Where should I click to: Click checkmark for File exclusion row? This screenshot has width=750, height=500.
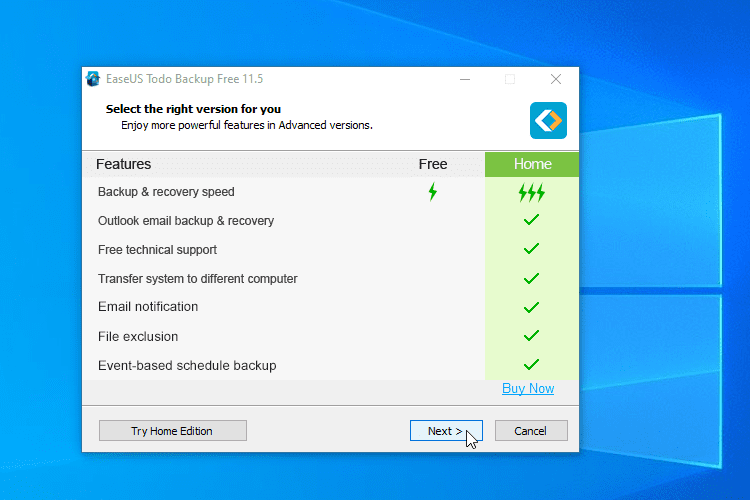tap(531, 336)
